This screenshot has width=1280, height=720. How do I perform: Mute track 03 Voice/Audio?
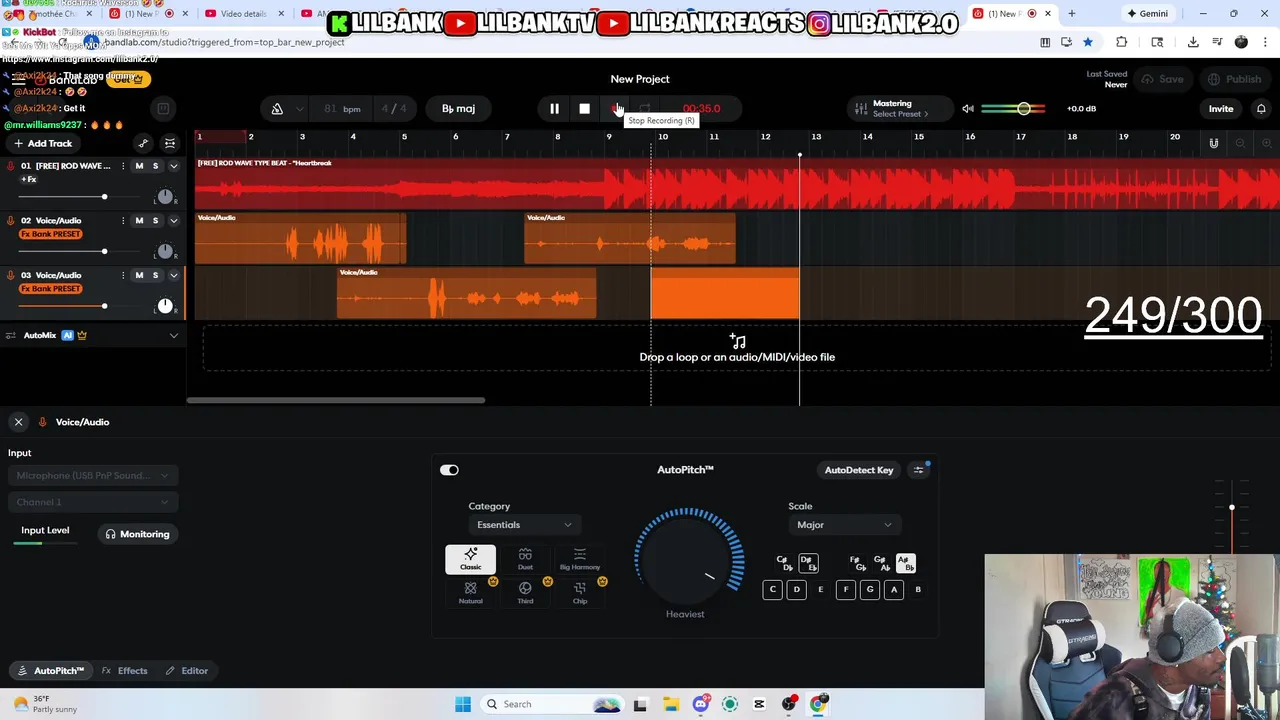click(x=139, y=275)
